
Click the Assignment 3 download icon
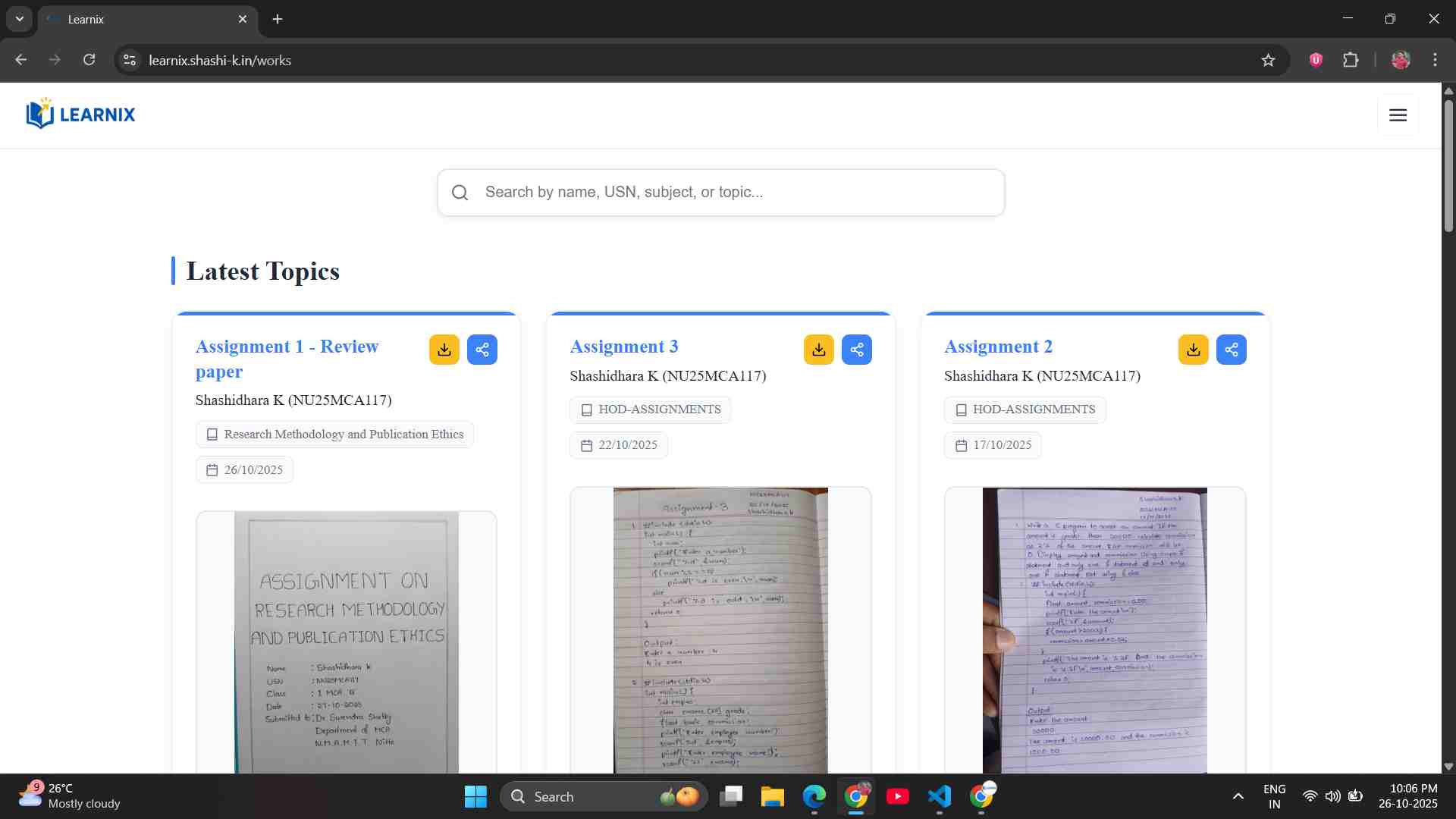(818, 350)
